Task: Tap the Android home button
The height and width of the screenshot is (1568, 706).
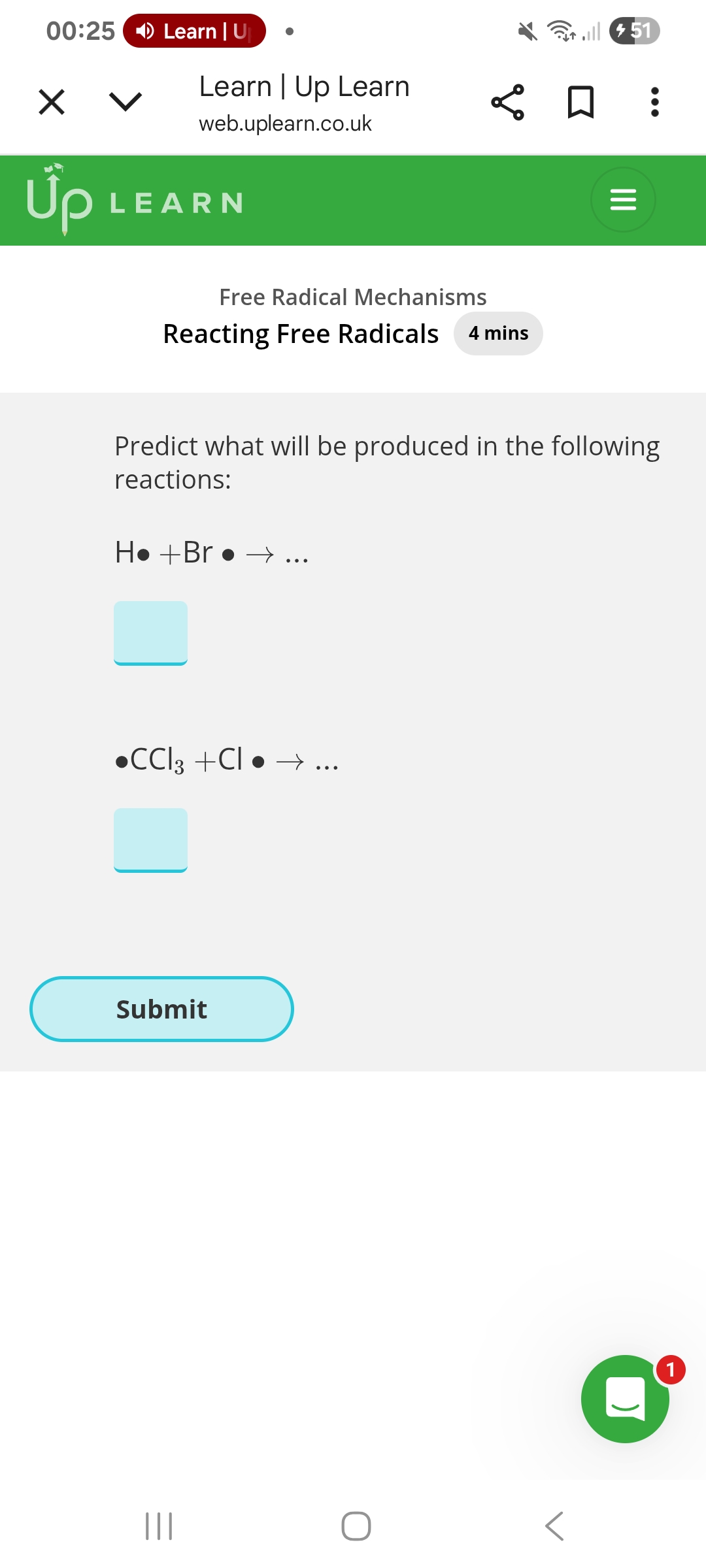Action: (356, 1526)
